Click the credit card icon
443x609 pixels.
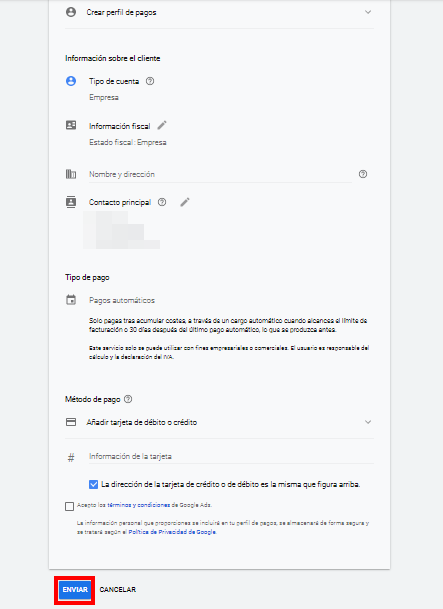71,422
